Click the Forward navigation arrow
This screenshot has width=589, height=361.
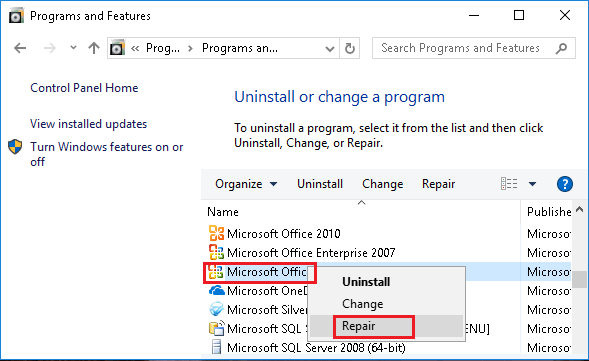tap(50, 48)
